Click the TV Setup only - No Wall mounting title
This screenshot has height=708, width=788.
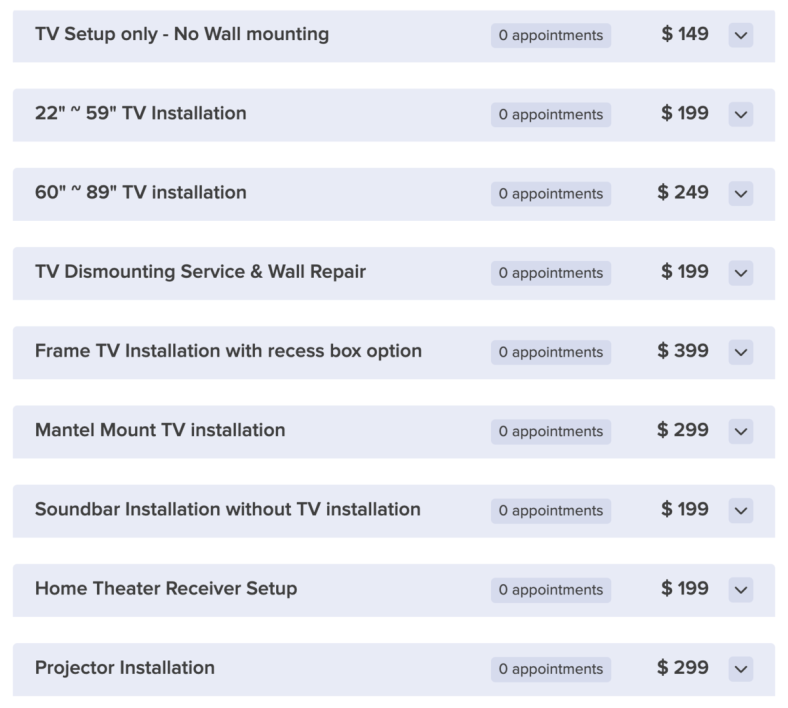[x=182, y=35]
